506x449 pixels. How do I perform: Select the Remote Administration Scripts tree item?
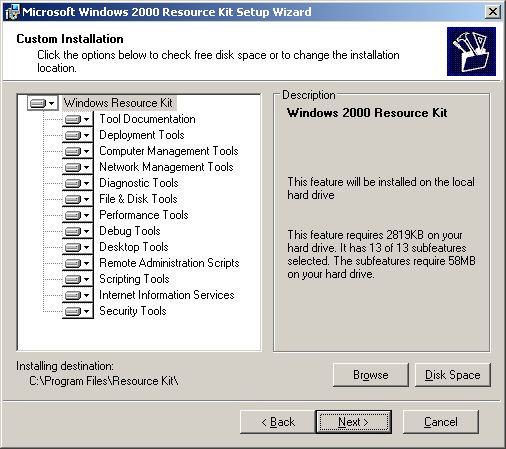(x=169, y=263)
